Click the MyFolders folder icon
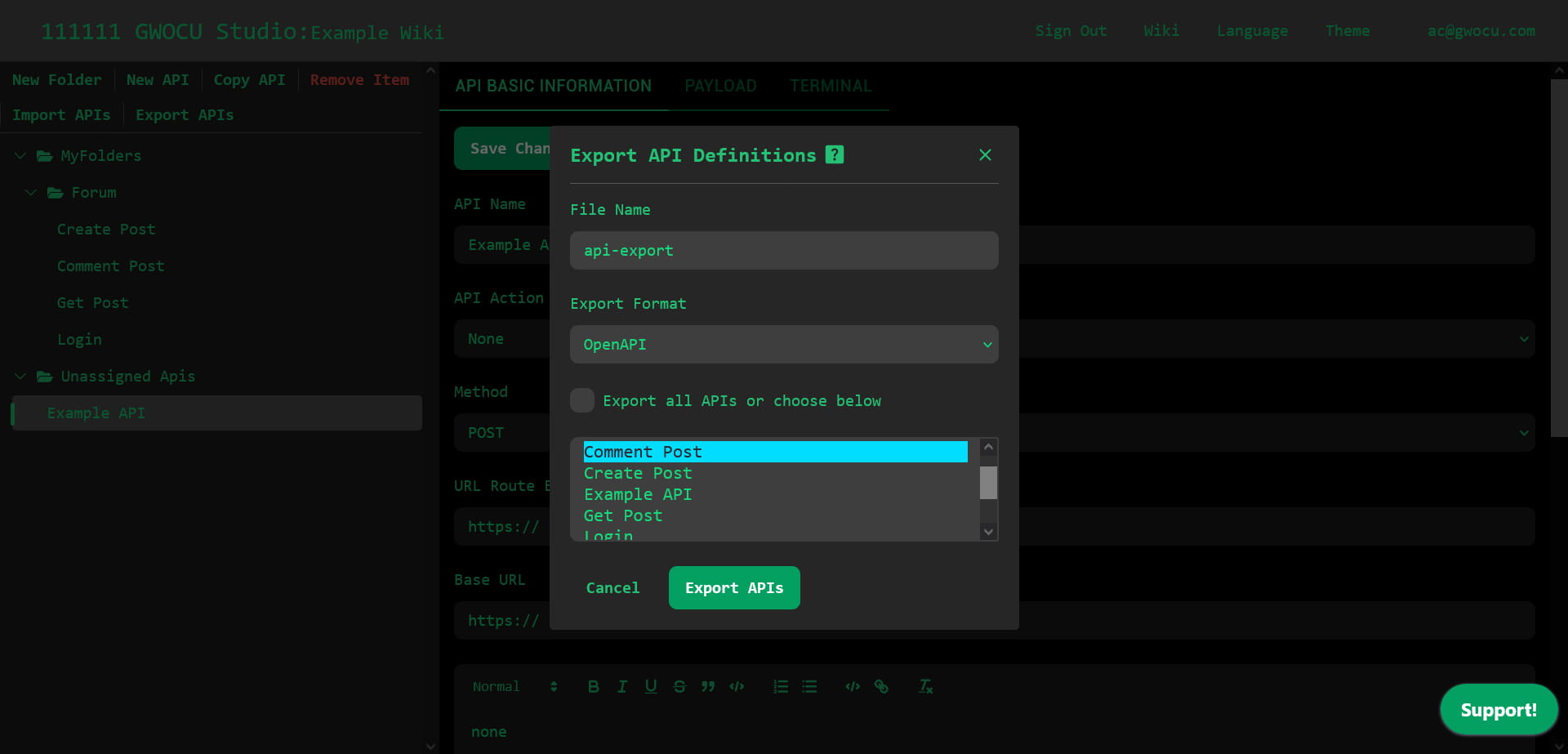 click(x=45, y=155)
